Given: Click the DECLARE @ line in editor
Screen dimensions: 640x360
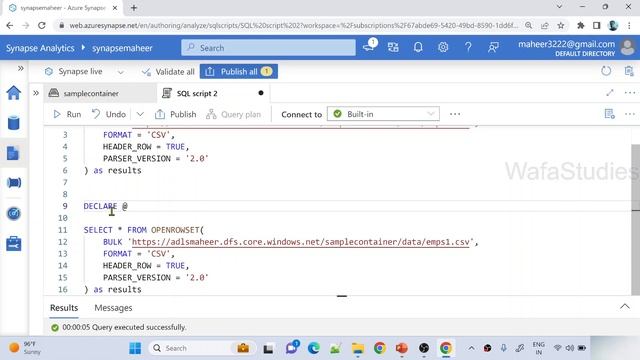Looking at the screenshot, I should 105,206.
